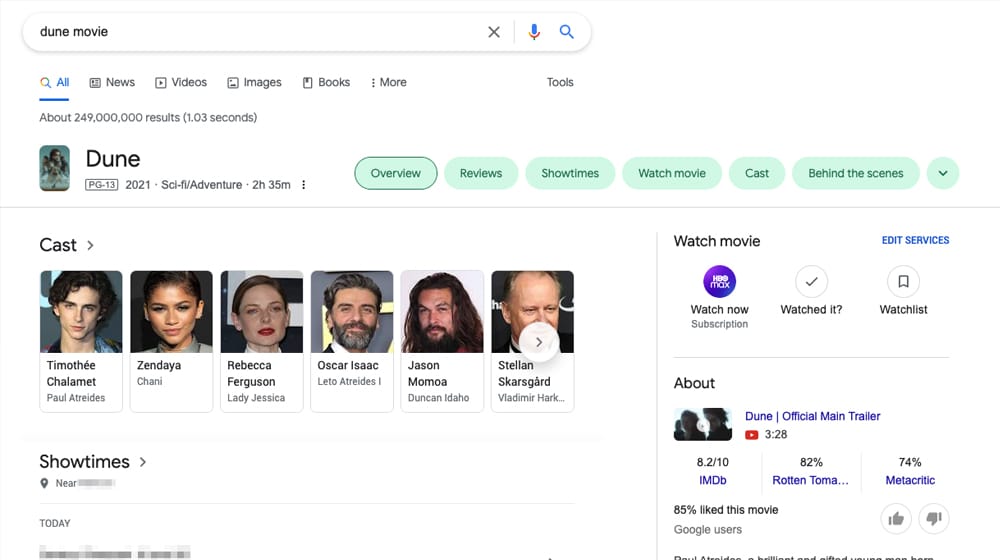Open the Metacritic rating link
1000x560 pixels.
tap(910, 480)
